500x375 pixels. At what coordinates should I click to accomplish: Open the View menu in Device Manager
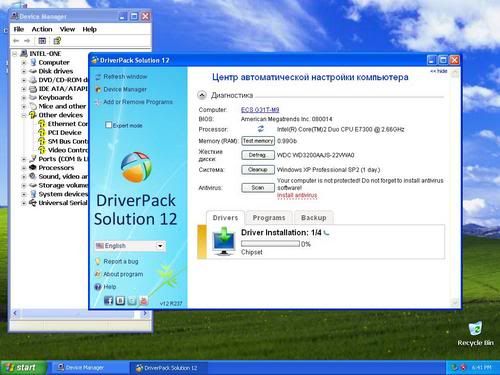[x=67, y=29]
